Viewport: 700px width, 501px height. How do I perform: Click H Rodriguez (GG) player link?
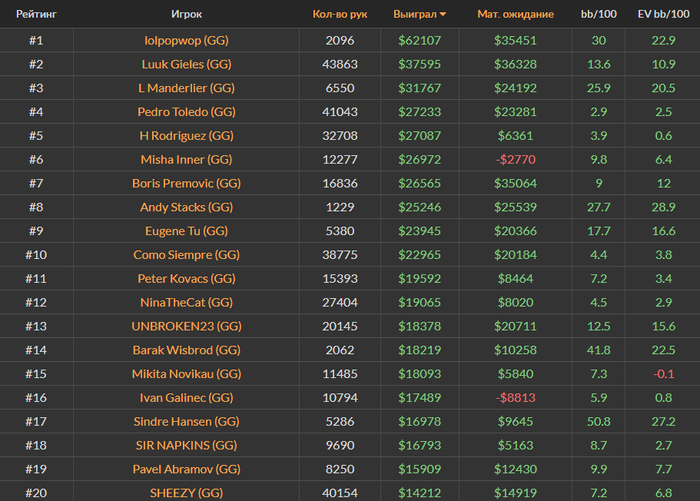coord(186,136)
